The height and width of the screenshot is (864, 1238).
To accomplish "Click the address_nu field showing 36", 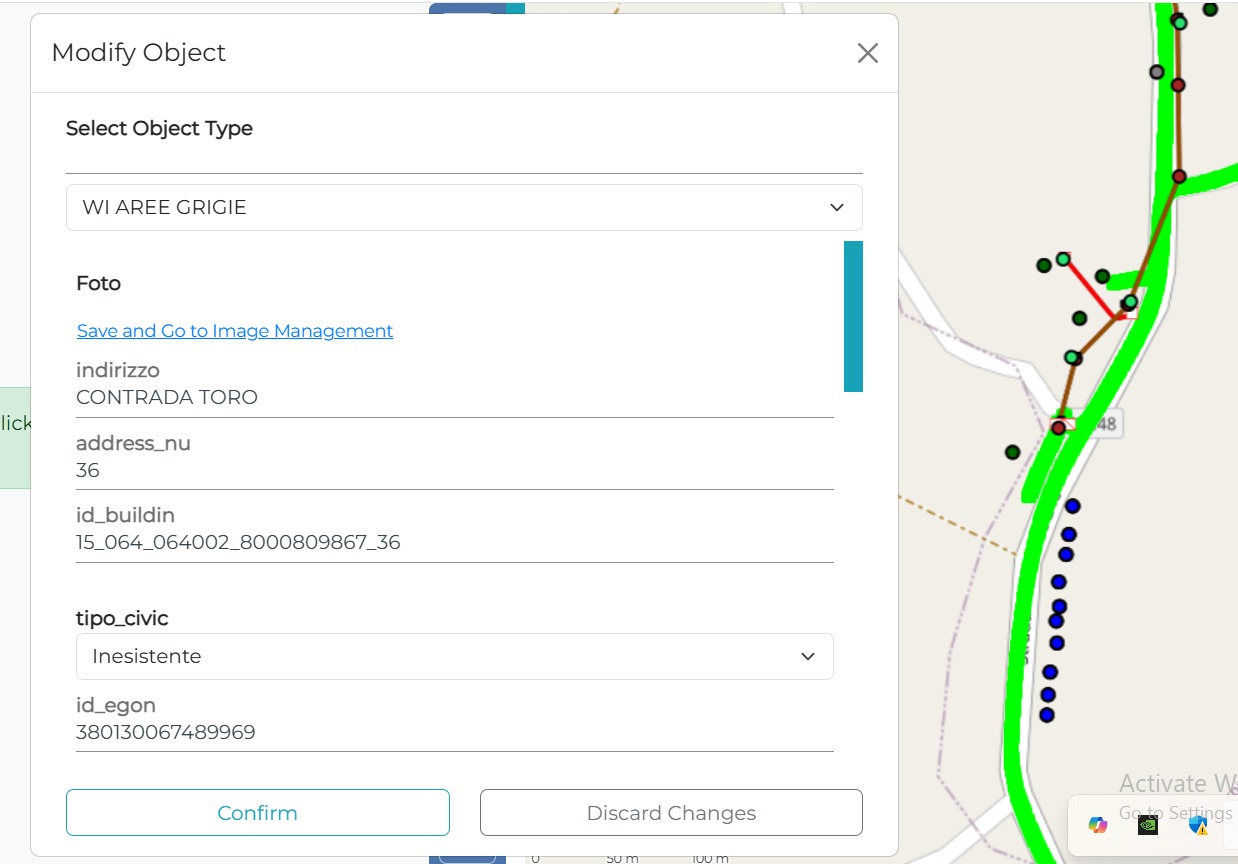I will (454, 470).
